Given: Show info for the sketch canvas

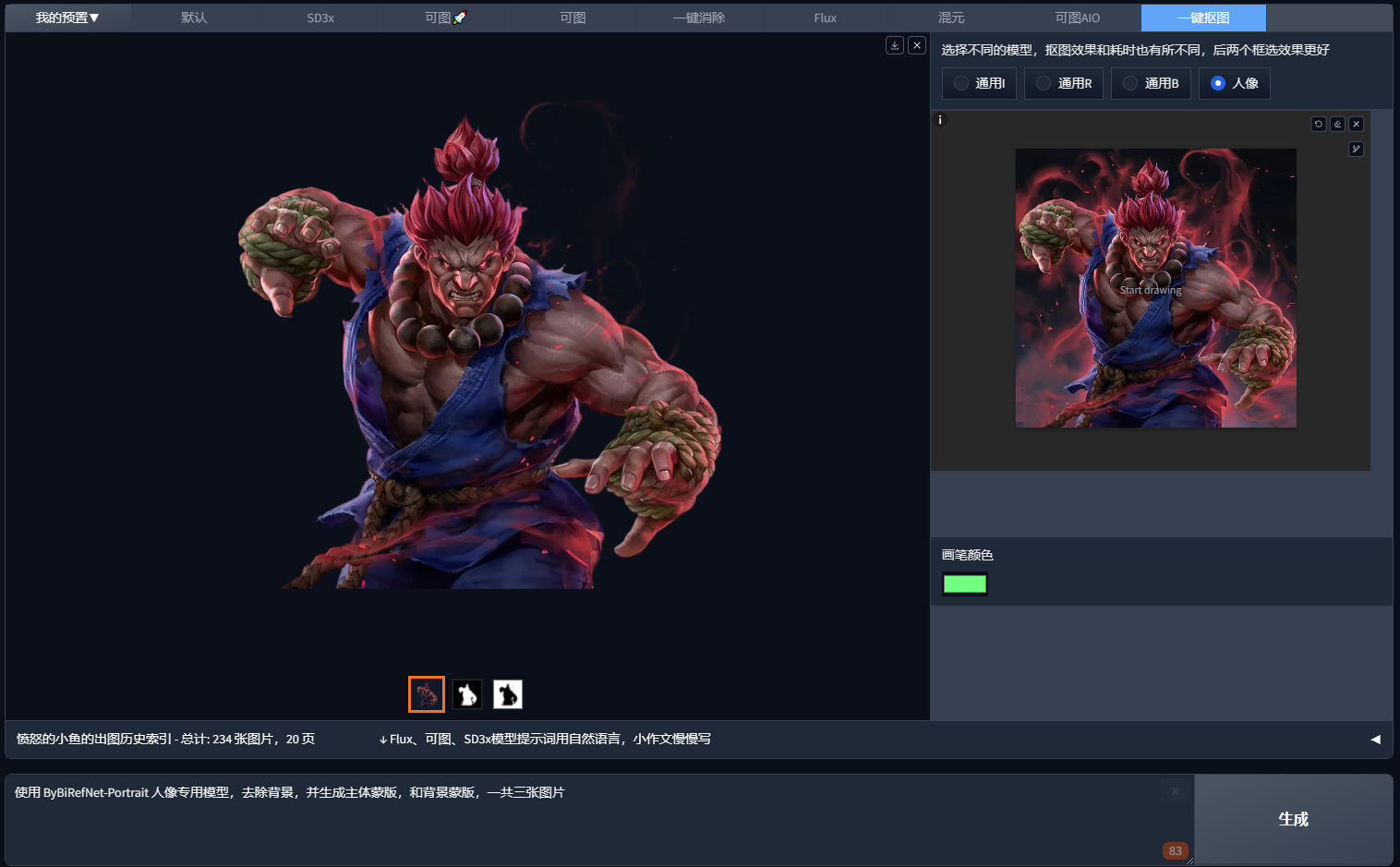Looking at the screenshot, I should point(940,120).
